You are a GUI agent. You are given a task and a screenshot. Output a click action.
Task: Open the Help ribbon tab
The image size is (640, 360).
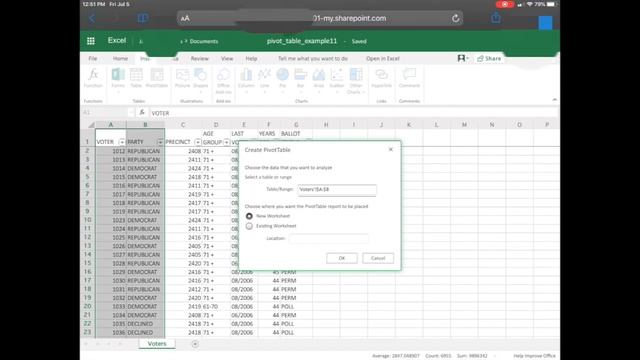pyautogui.click(x=251, y=58)
